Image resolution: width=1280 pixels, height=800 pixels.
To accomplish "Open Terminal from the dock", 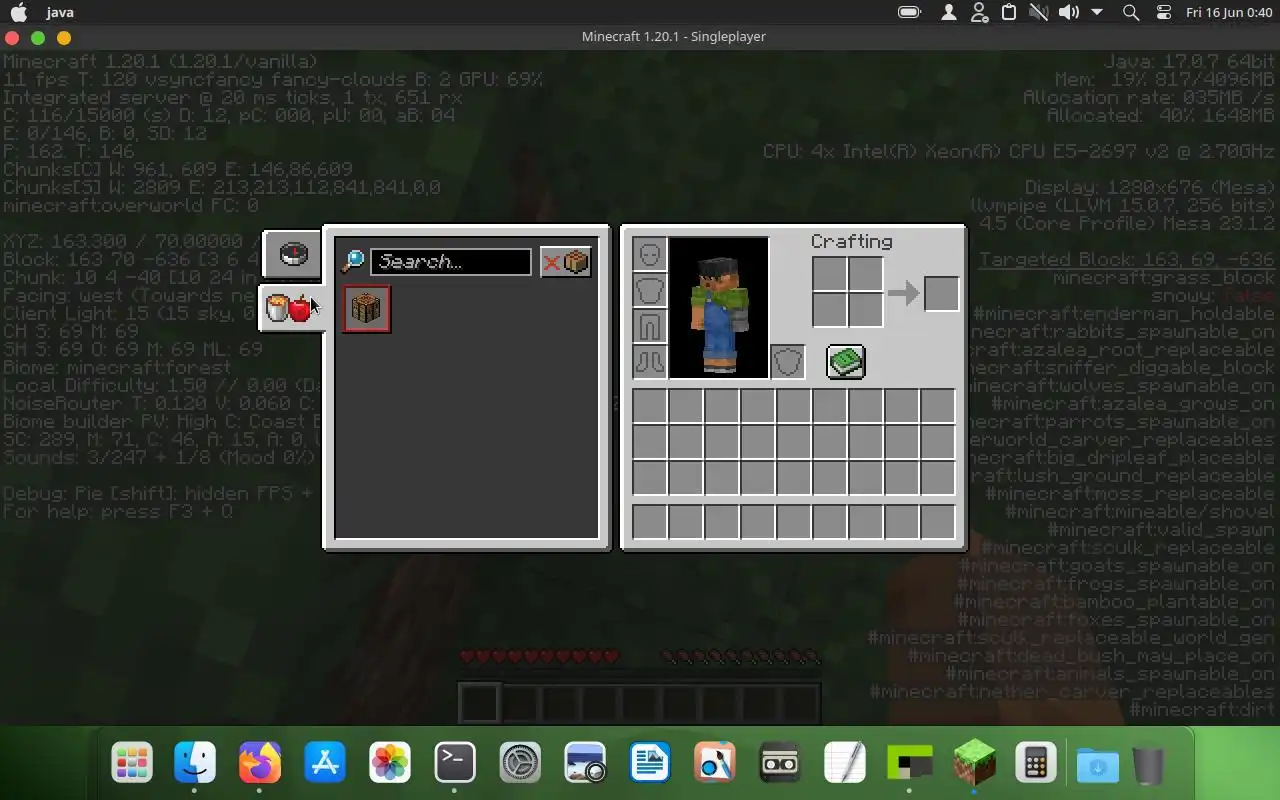I will tap(455, 763).
